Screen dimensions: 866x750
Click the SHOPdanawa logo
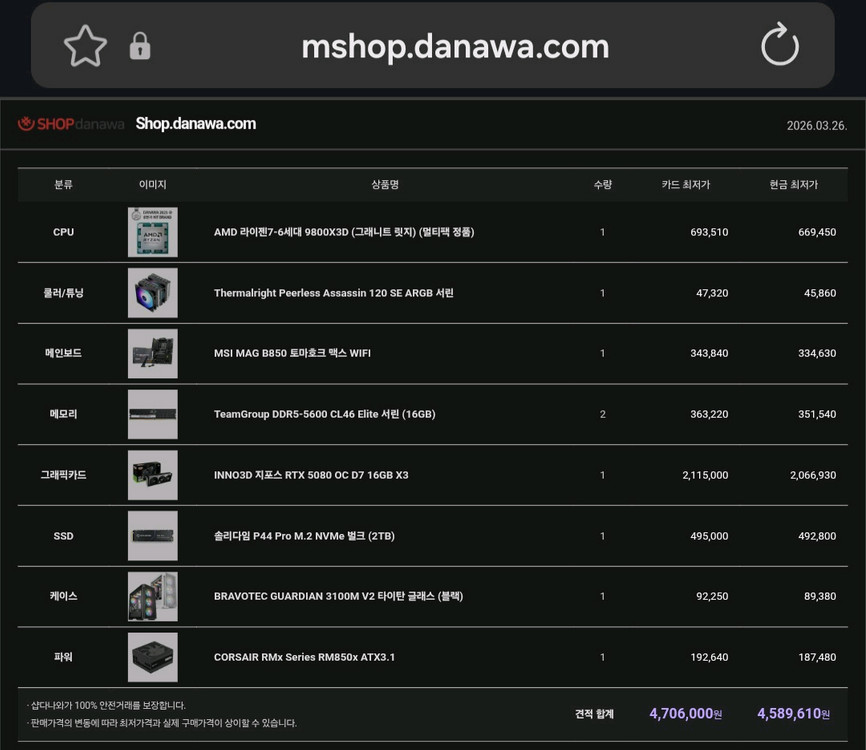(69, 123)
